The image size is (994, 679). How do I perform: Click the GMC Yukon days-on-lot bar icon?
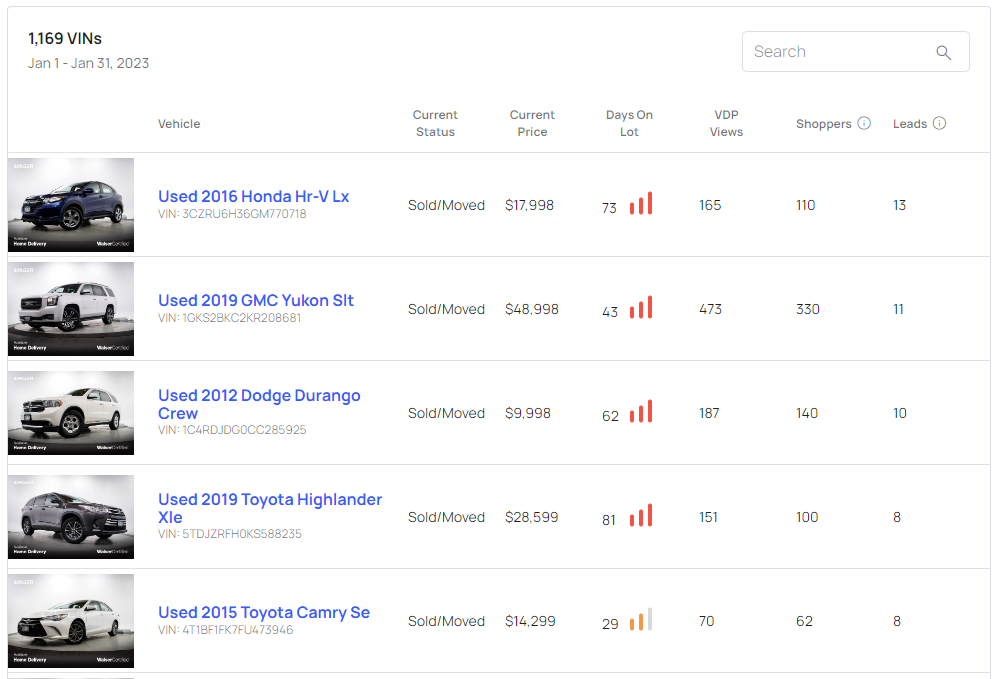[x=641, y=309]
